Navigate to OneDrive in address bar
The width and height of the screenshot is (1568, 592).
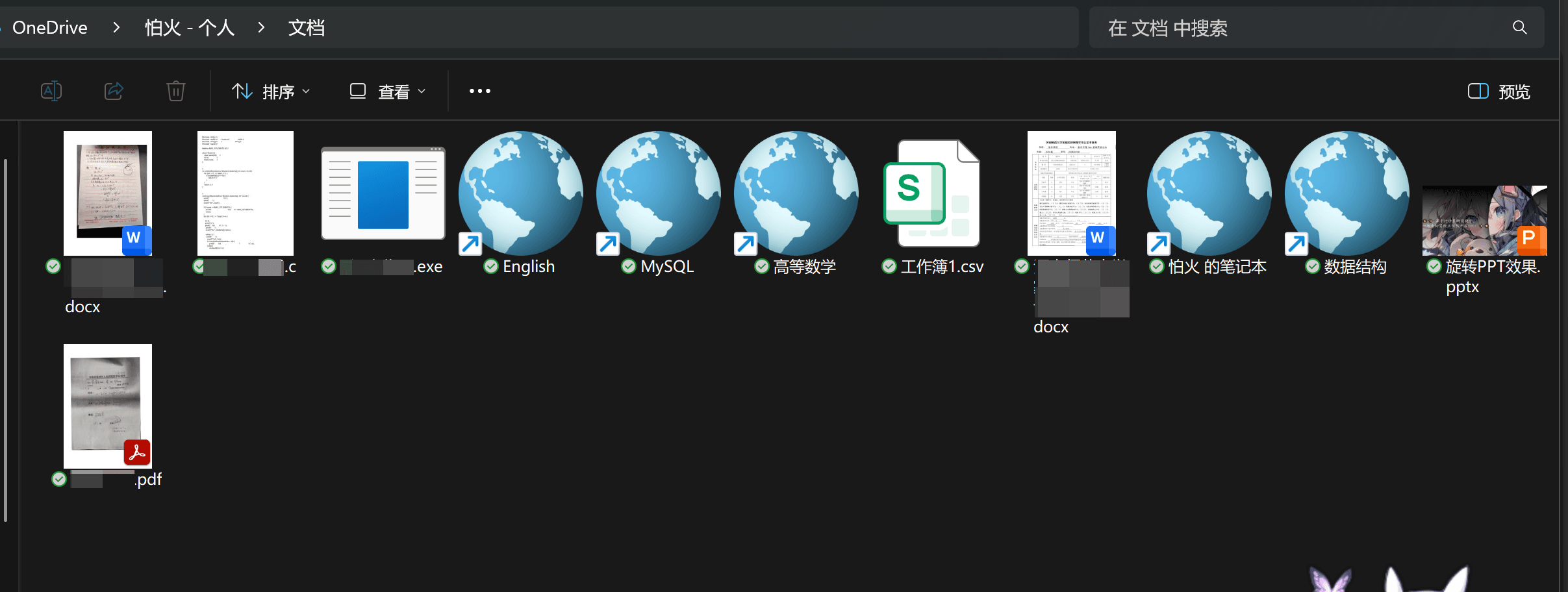[49, 27]
